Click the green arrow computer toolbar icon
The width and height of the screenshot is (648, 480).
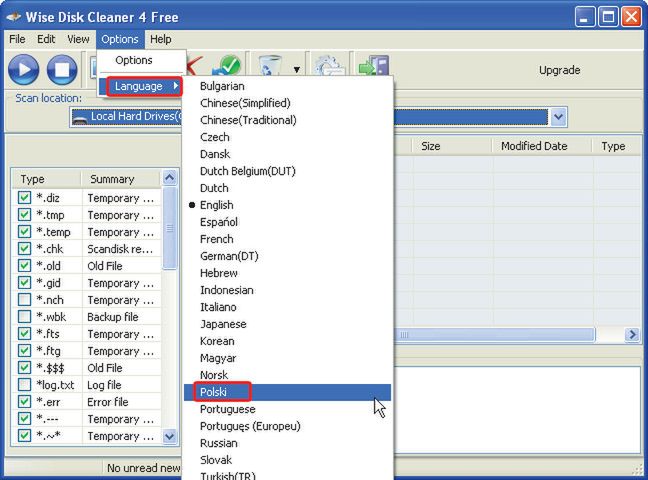(x=374, y=65)
